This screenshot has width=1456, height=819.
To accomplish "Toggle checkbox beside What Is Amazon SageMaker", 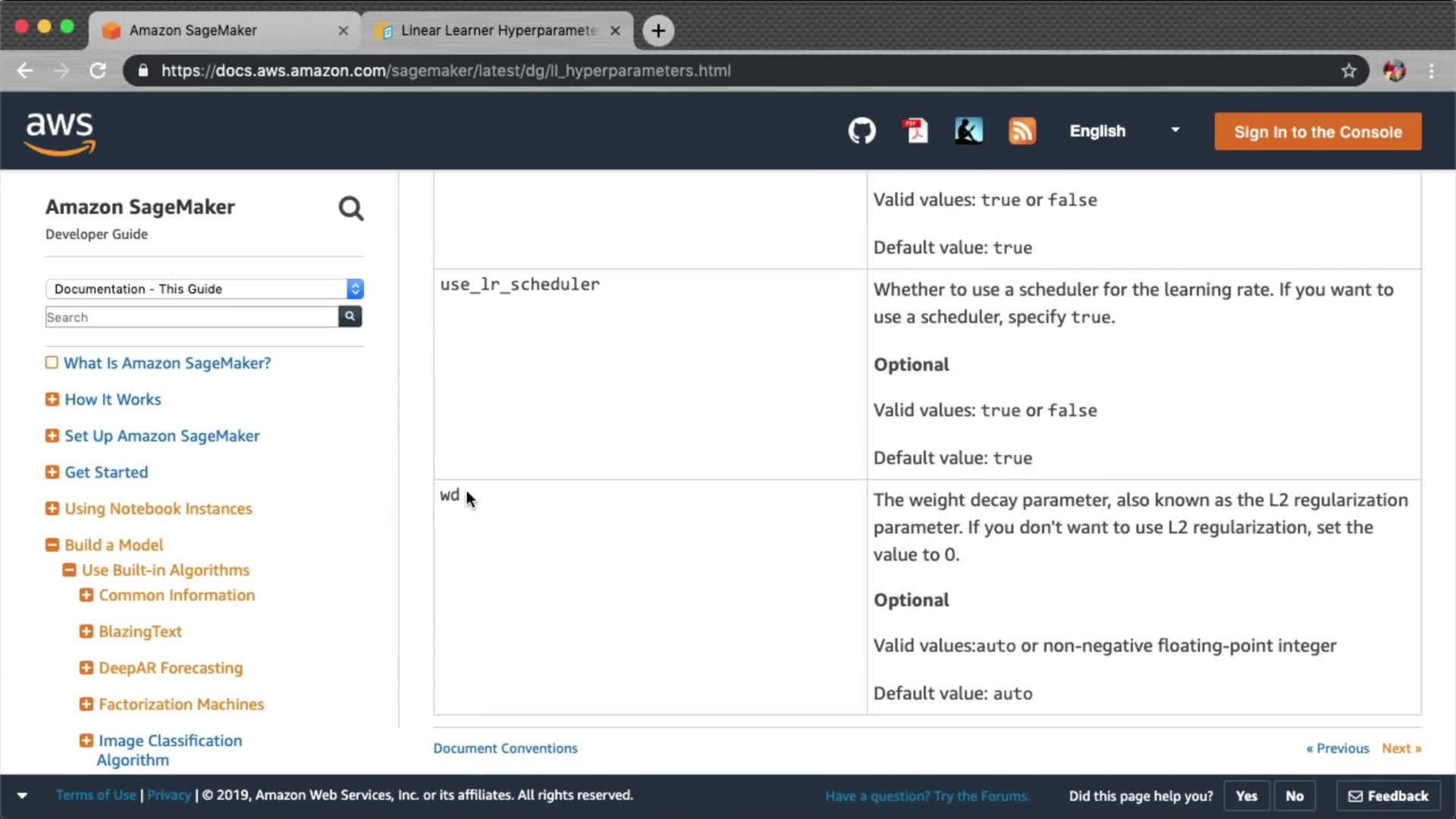I will click(52, 362).
